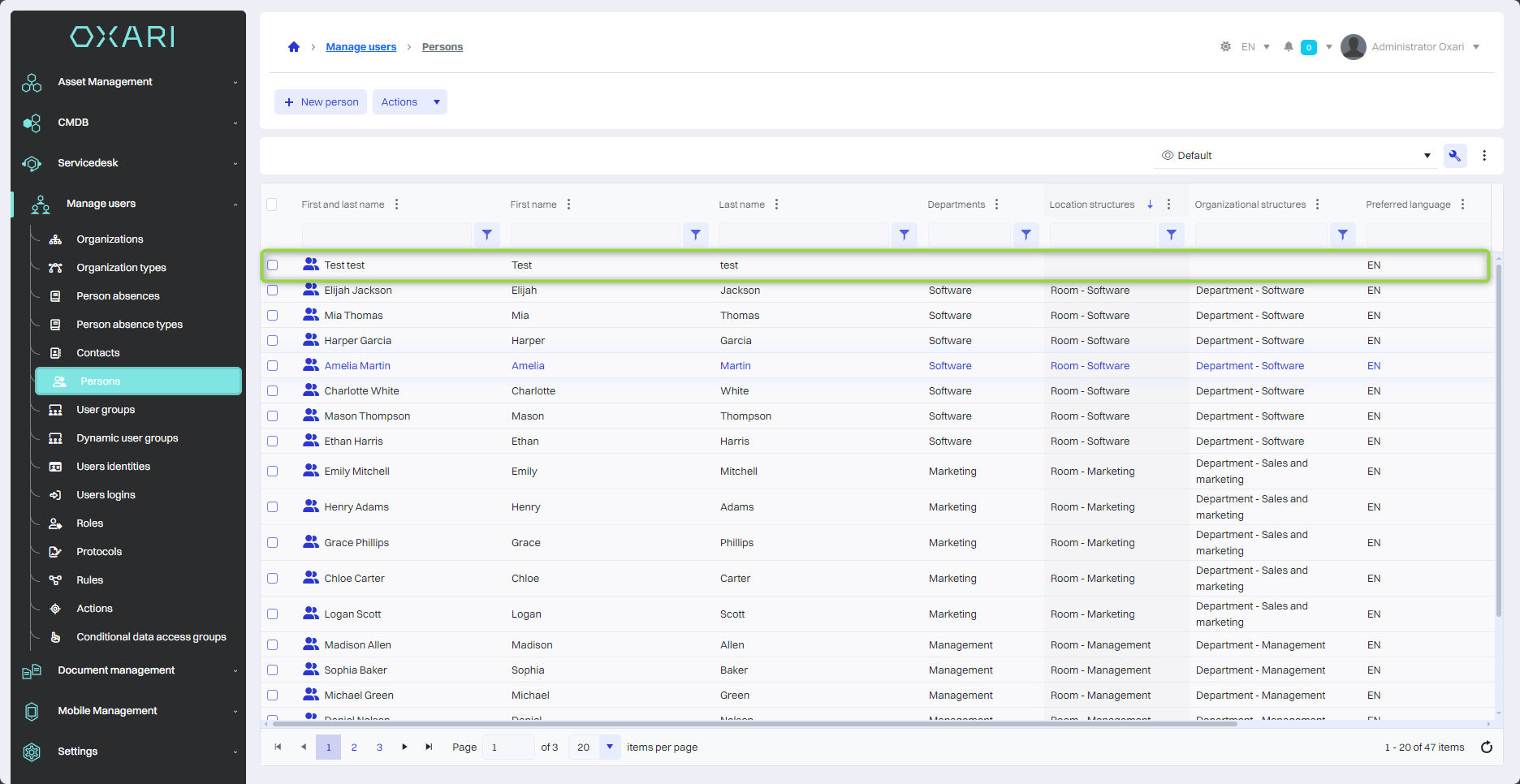Check the box for Elijah Jackson

[x=273, y=291]
